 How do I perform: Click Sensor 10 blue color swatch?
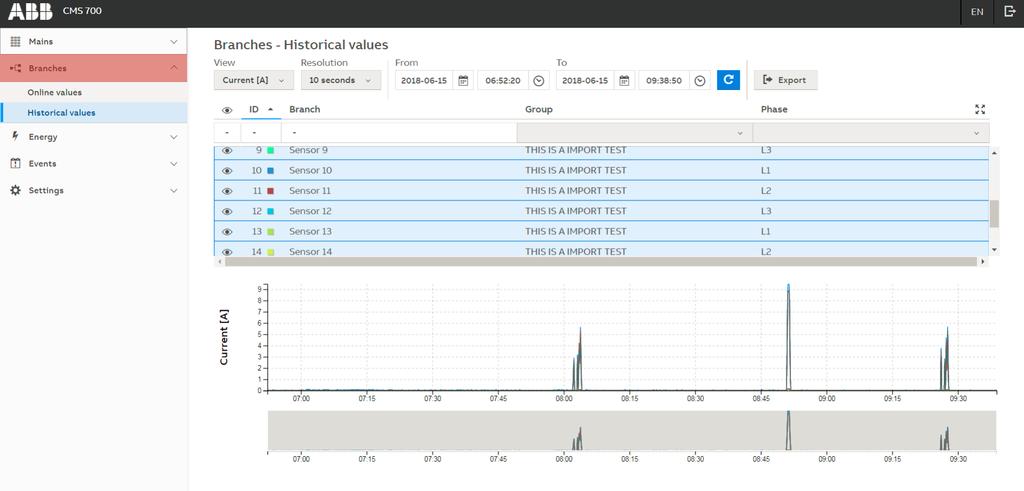tap(270, 170)
